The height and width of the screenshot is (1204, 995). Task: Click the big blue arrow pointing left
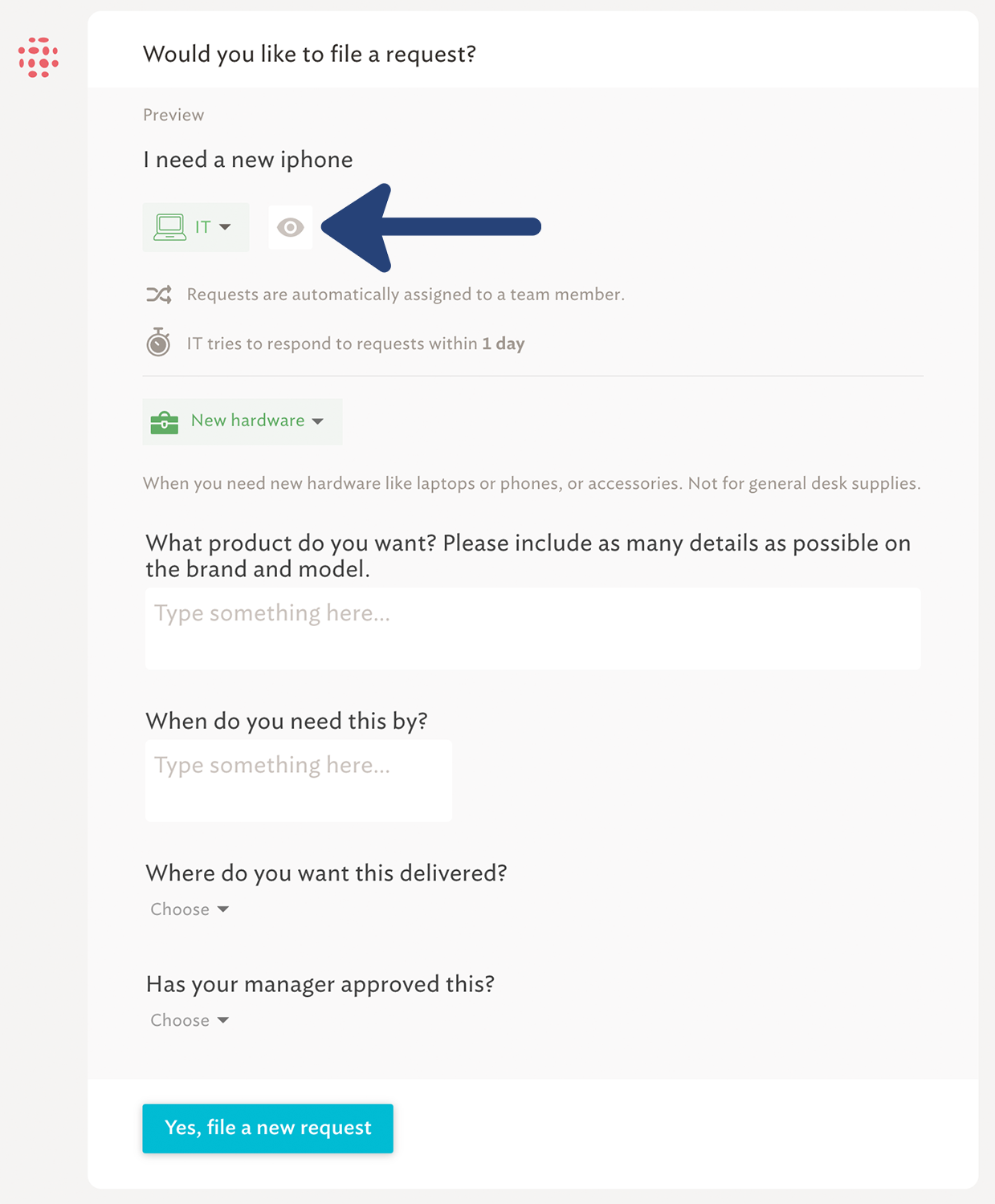point(431,227)
